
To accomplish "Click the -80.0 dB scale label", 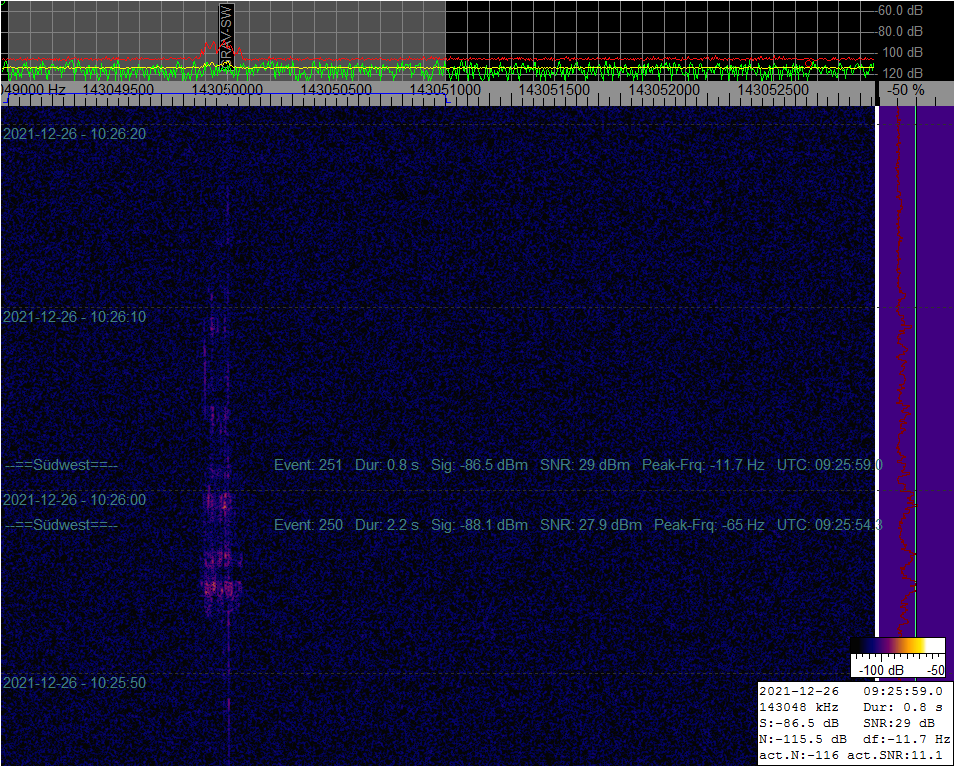I will (900, 31).
